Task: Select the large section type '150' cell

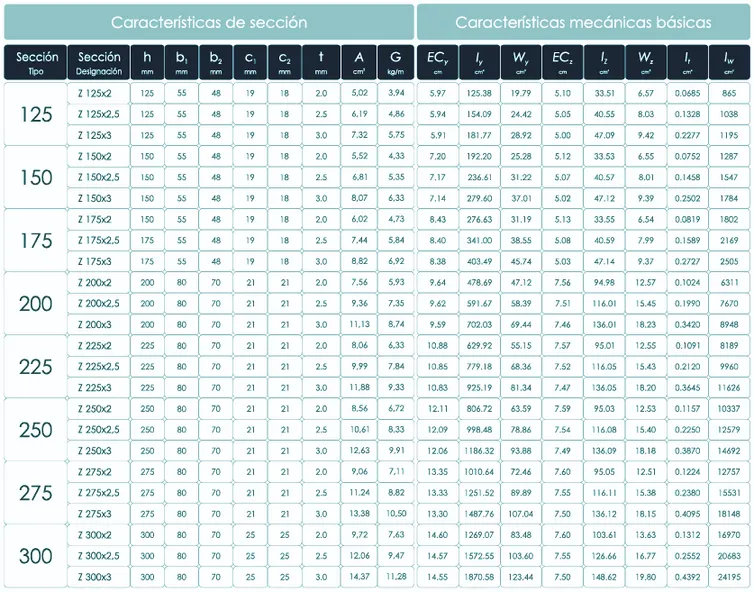Action: tap(36, 177)
